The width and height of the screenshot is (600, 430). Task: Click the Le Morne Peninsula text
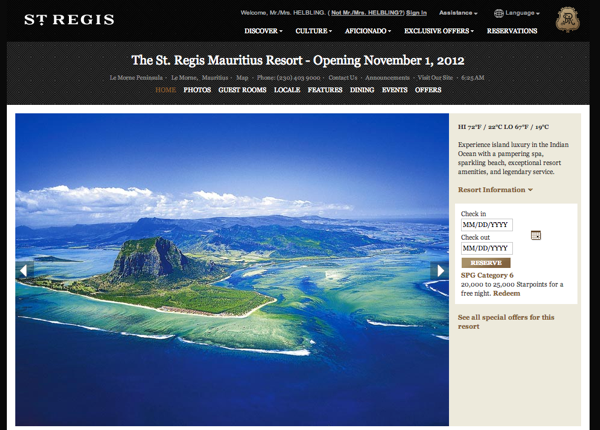click(x=136, y=78)
